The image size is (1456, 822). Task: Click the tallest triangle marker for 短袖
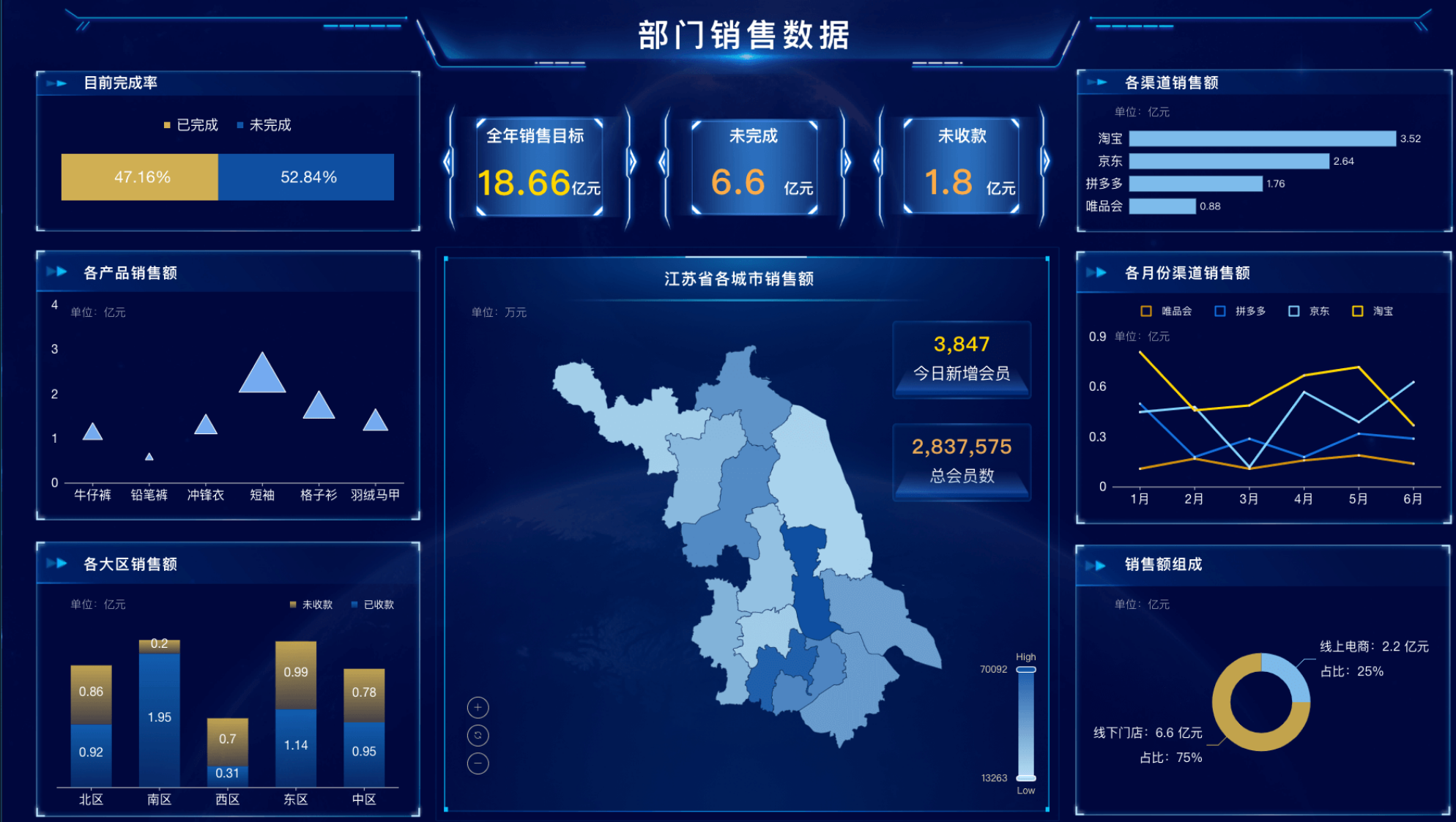tap(262, 375)
